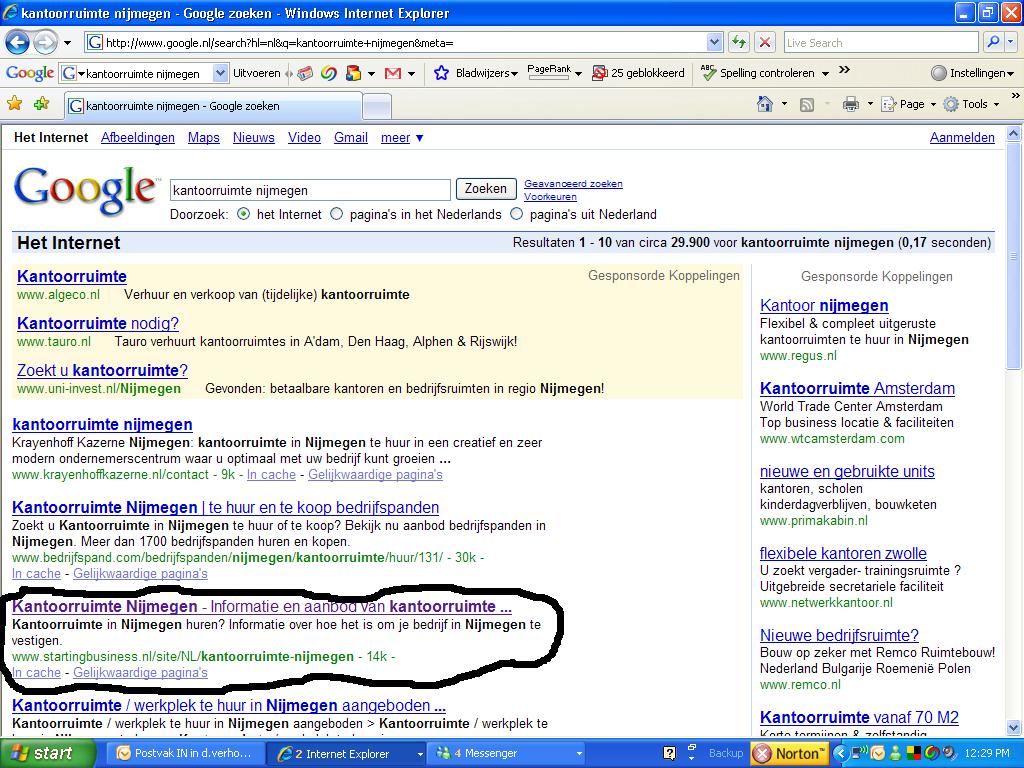
Task: Expand Spelling controleren dropdown arrow
Action: click(x=825, y=74)
